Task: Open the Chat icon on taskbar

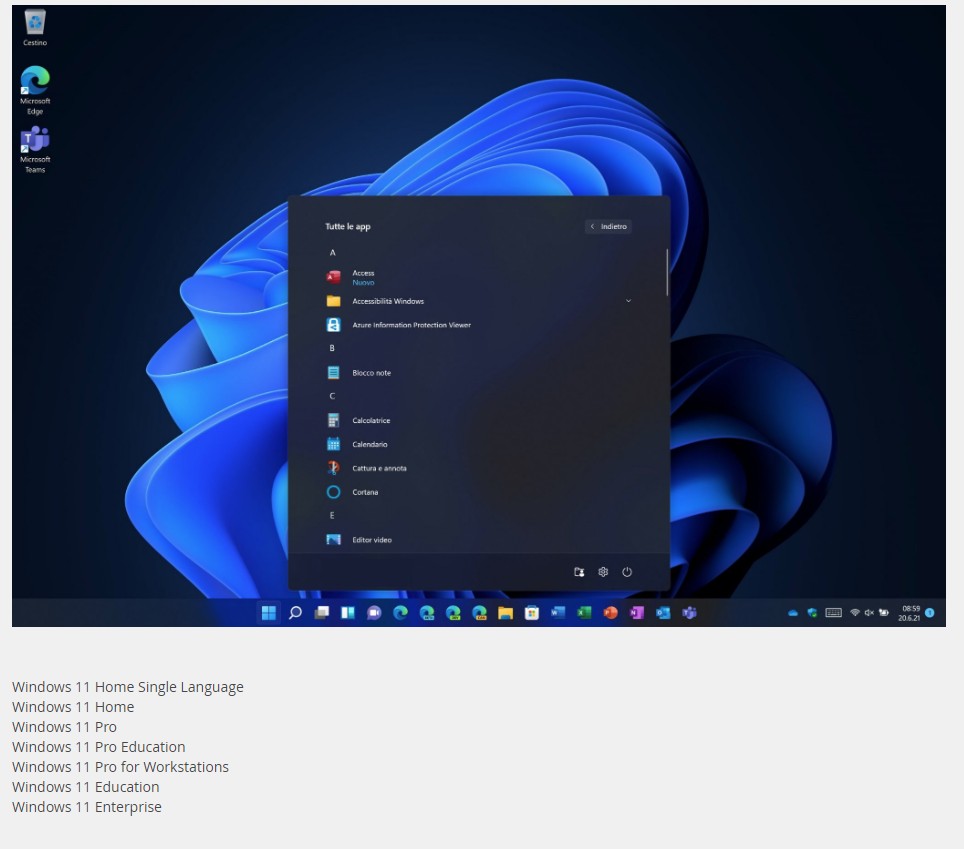Action: 374,613
